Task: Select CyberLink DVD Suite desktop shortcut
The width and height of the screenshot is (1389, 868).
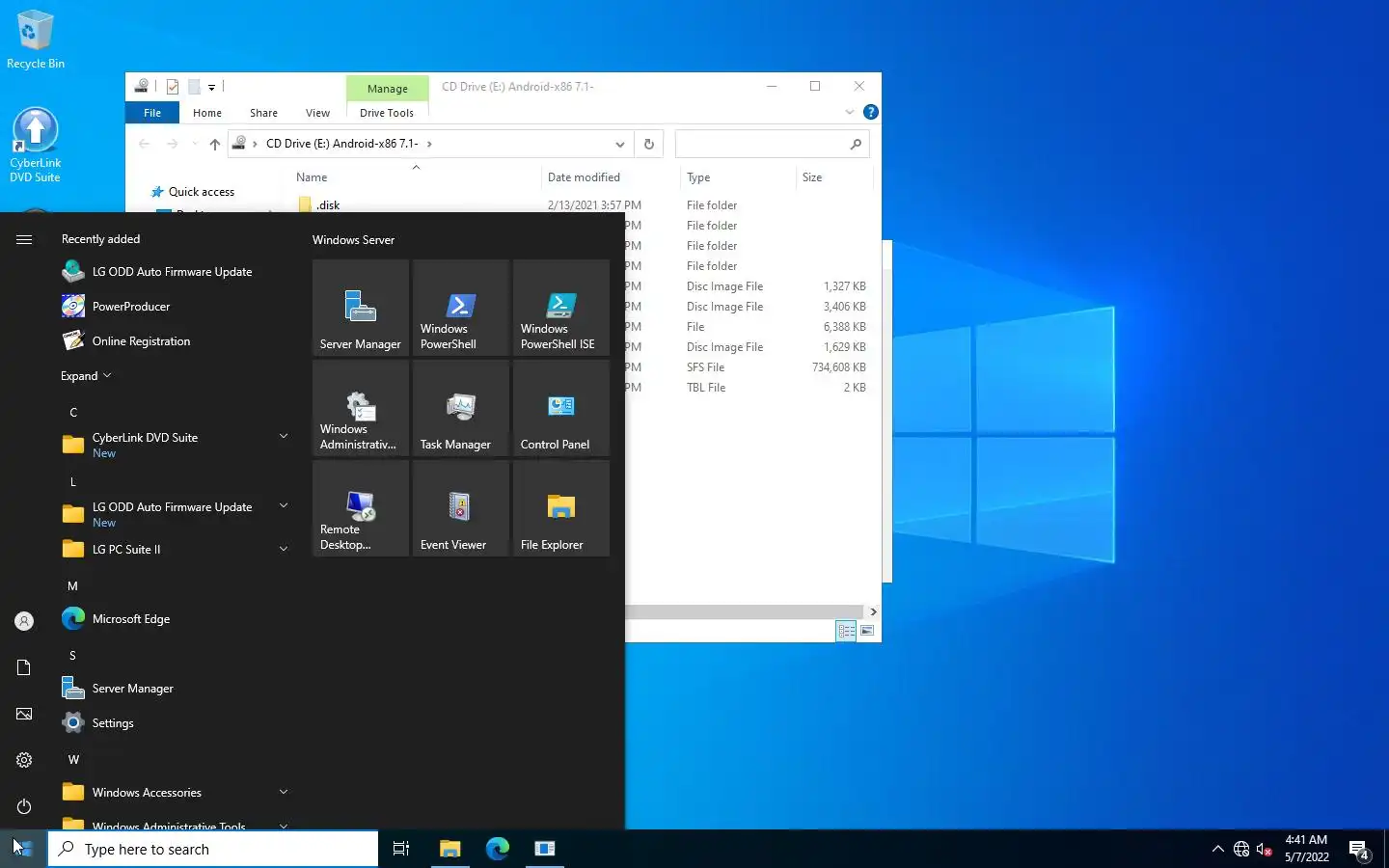Action: pos(36,145)
